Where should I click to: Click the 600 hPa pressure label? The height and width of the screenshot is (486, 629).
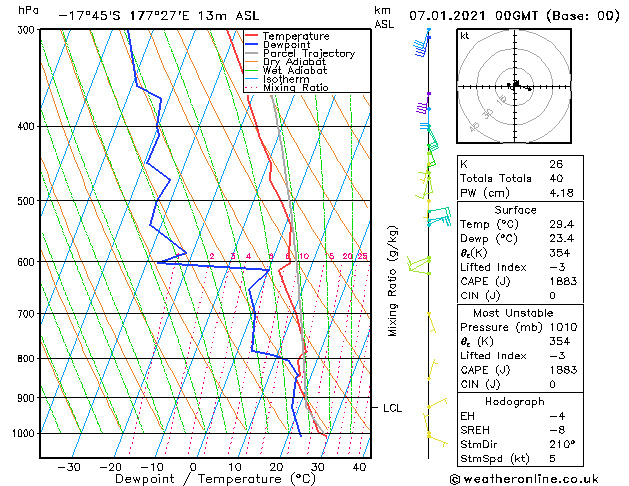28,262
